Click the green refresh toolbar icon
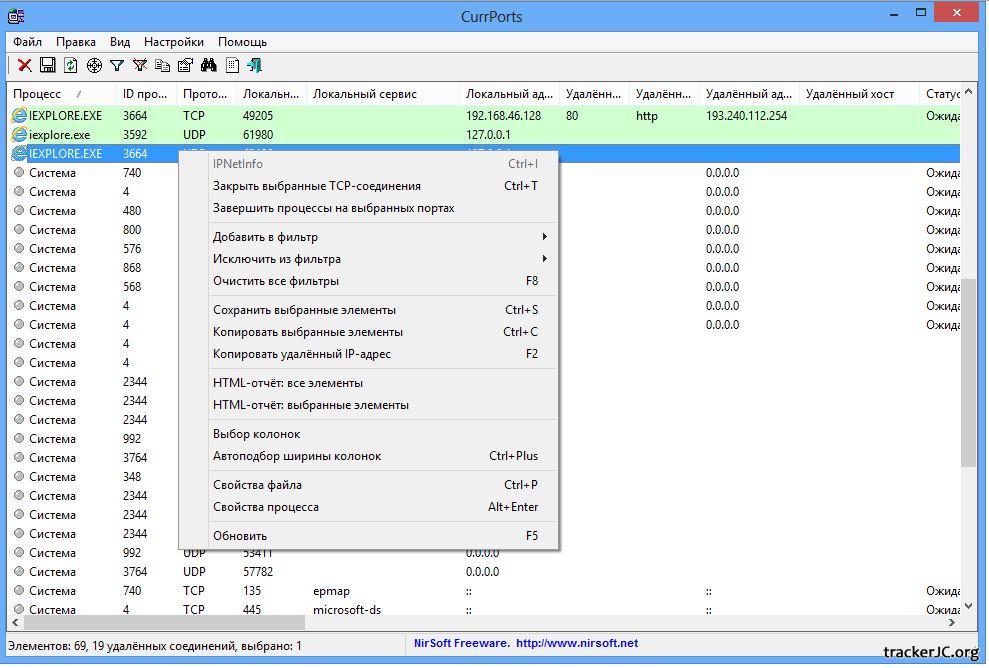Image resolution: width=989 pixels, height=668 pixels. click(x=71, y=65)
